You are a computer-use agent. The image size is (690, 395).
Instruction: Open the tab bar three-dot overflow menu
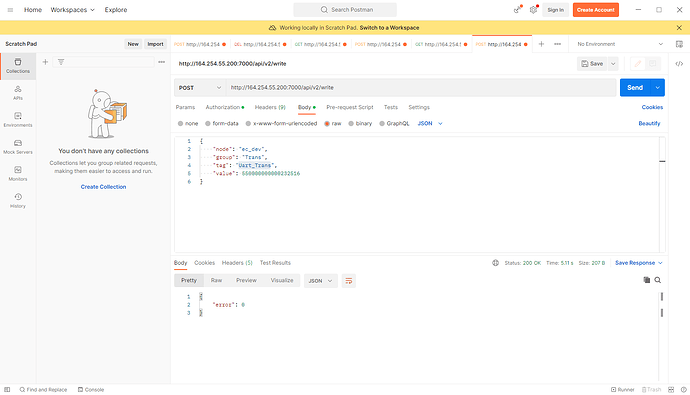558,44
